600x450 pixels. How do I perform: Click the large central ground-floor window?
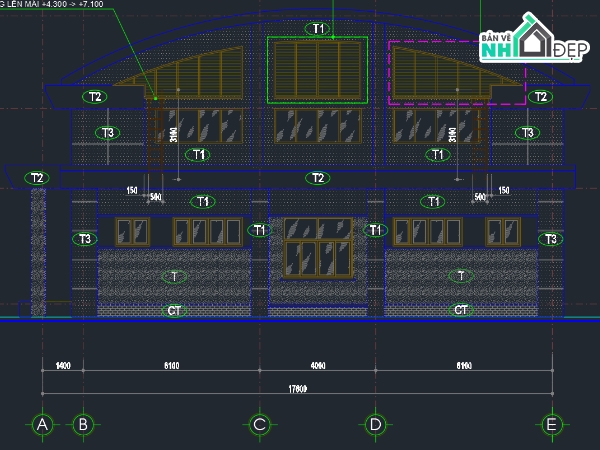[x=318, y=248]
